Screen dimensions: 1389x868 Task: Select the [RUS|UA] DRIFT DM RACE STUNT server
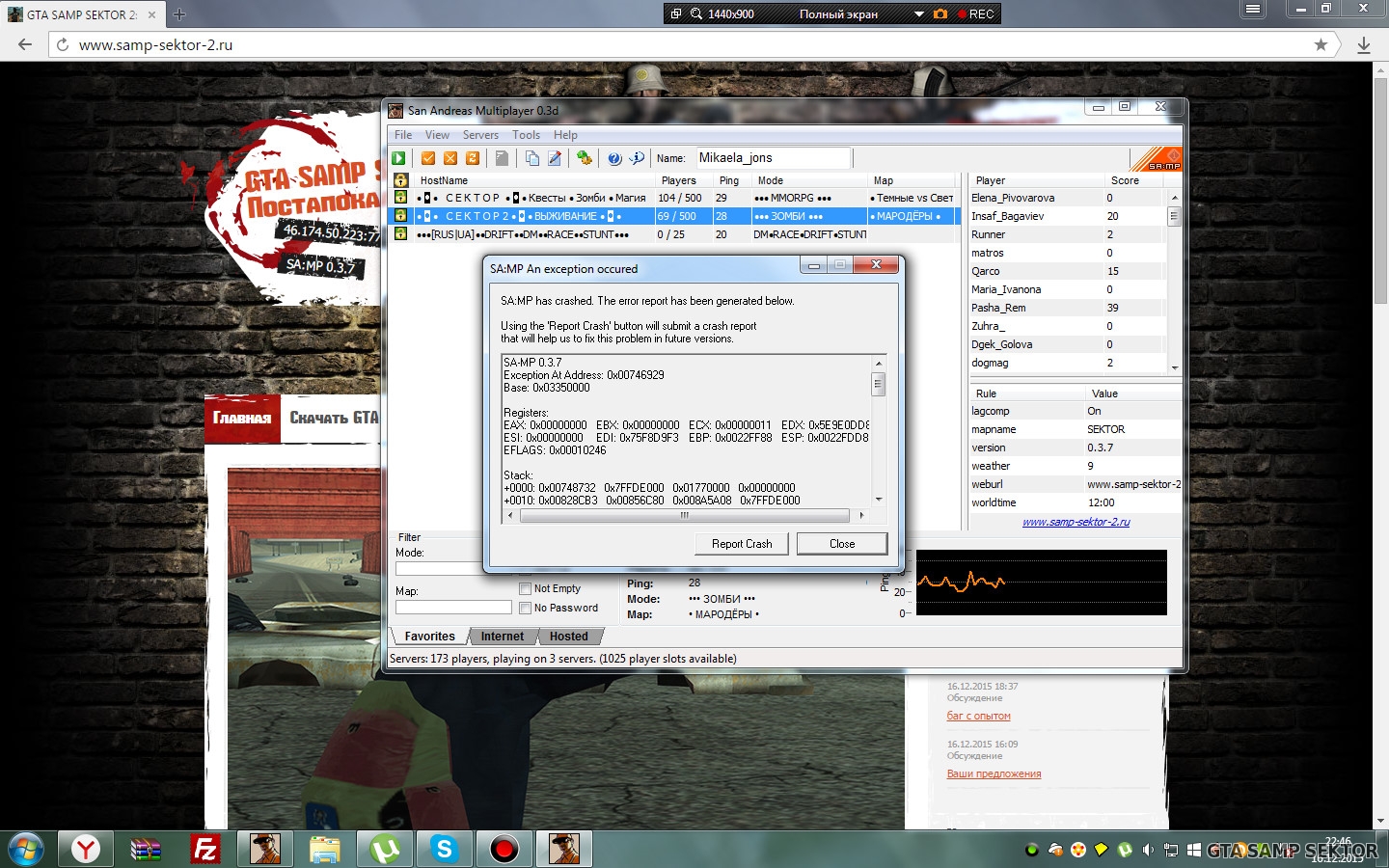coord(676,234)
